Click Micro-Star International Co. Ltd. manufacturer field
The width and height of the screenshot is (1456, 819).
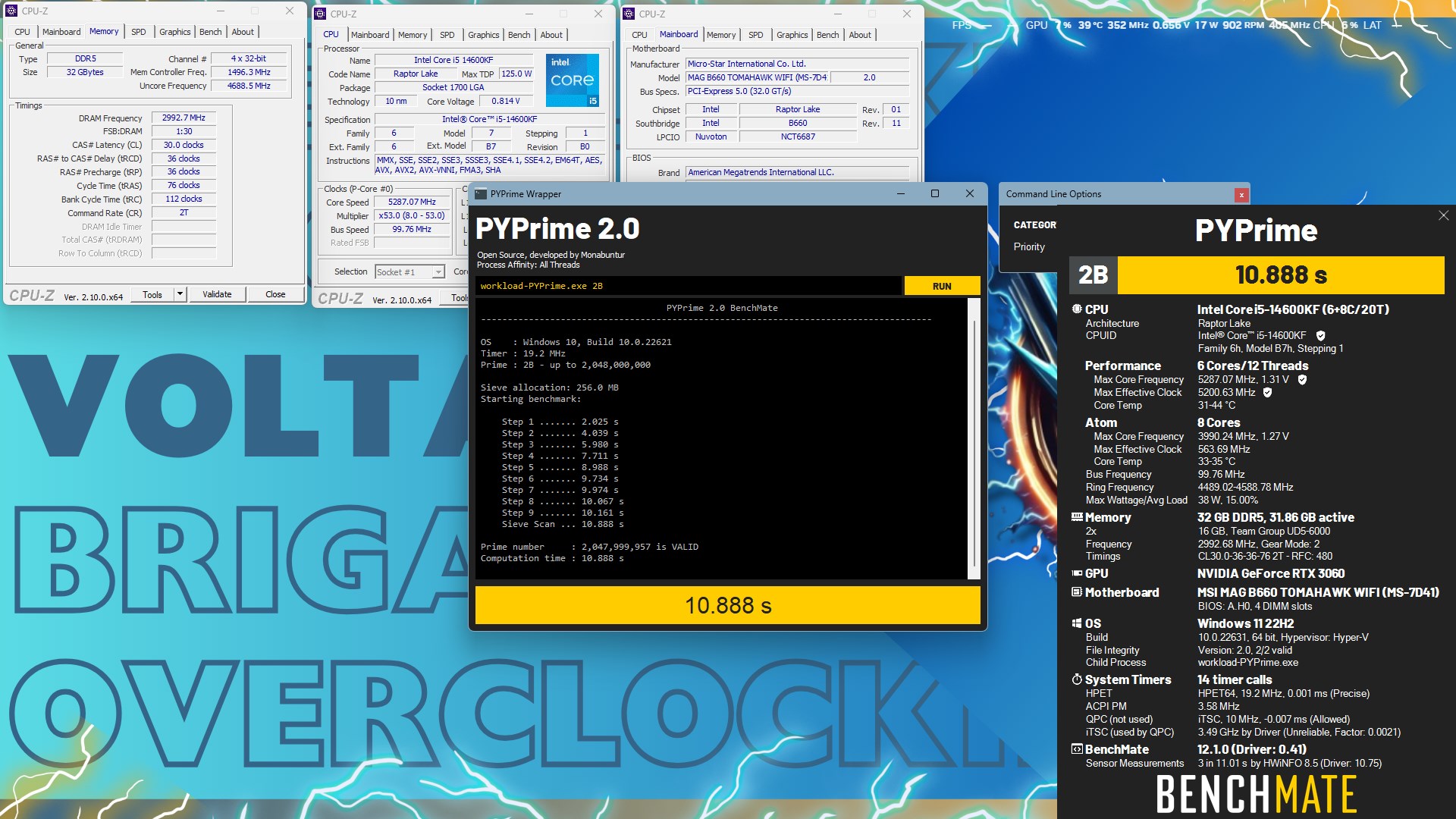[x=798, y=64]
